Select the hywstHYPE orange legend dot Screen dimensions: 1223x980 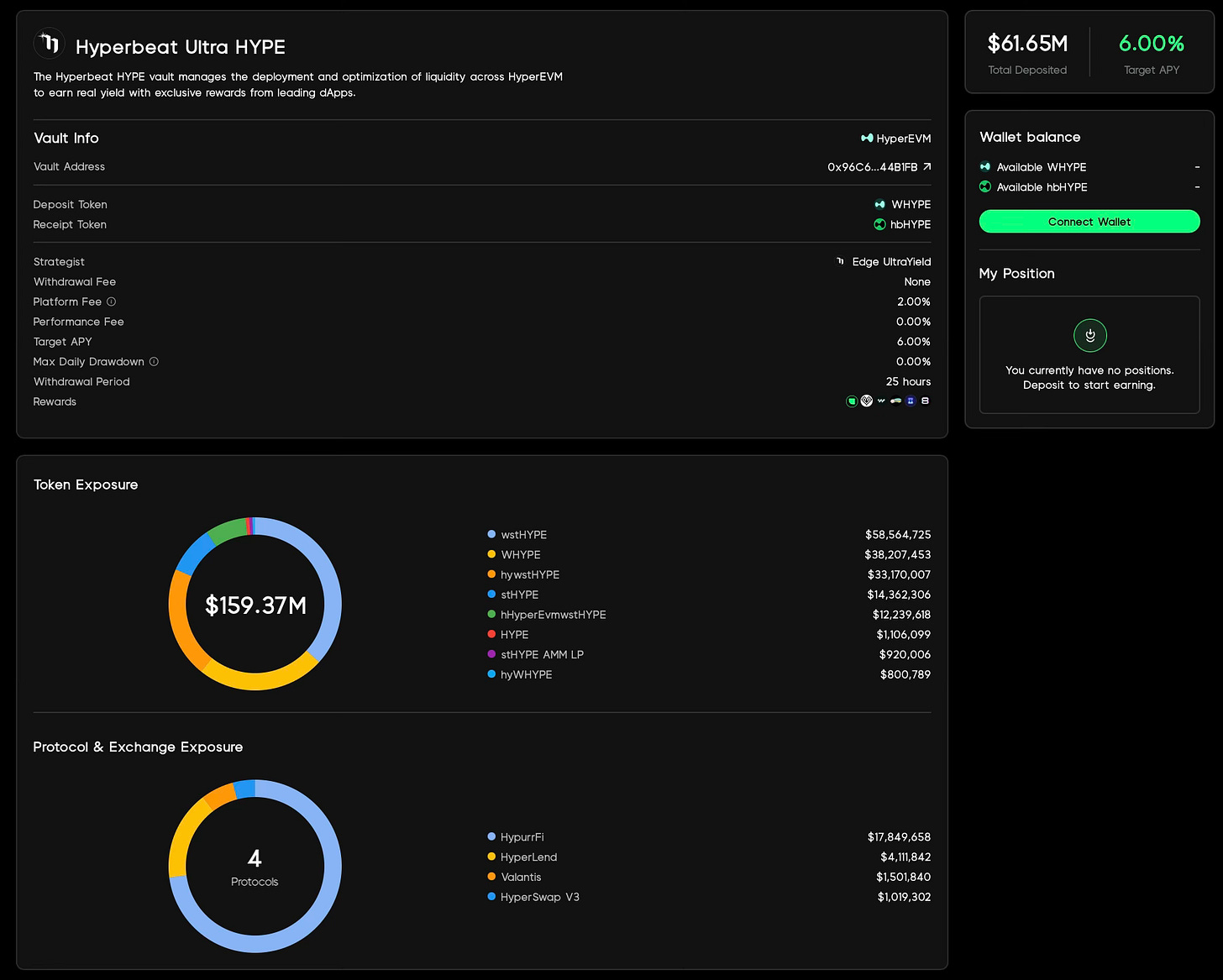491,574
